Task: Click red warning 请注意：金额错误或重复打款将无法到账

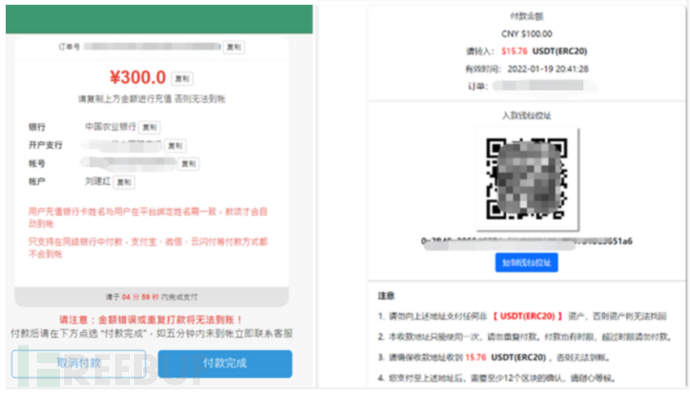Action: pyautogui.click(x=151, y=320)
